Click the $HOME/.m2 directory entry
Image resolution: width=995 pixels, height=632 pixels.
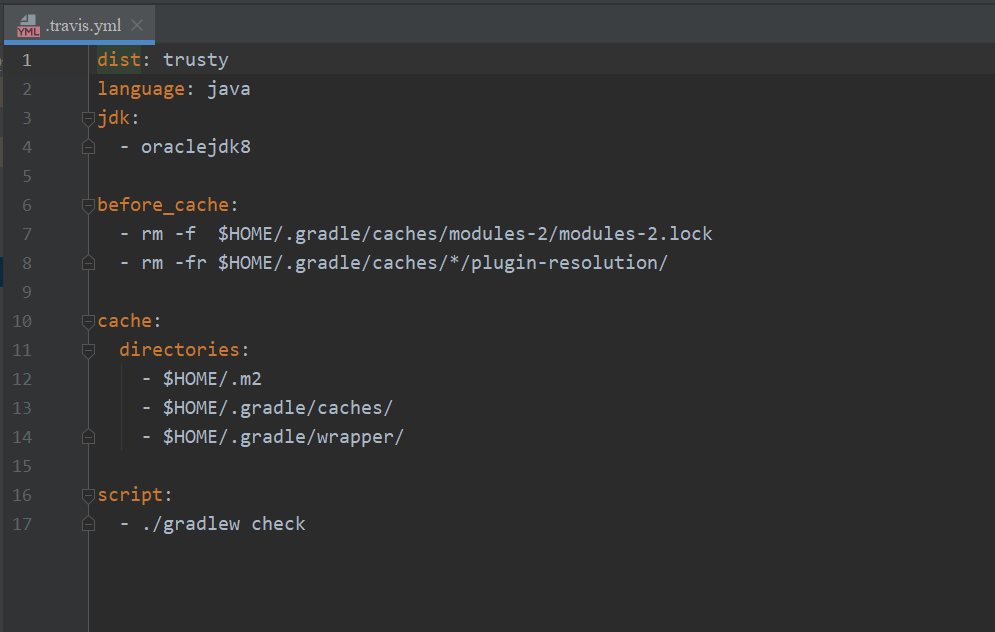pos(212,379)
